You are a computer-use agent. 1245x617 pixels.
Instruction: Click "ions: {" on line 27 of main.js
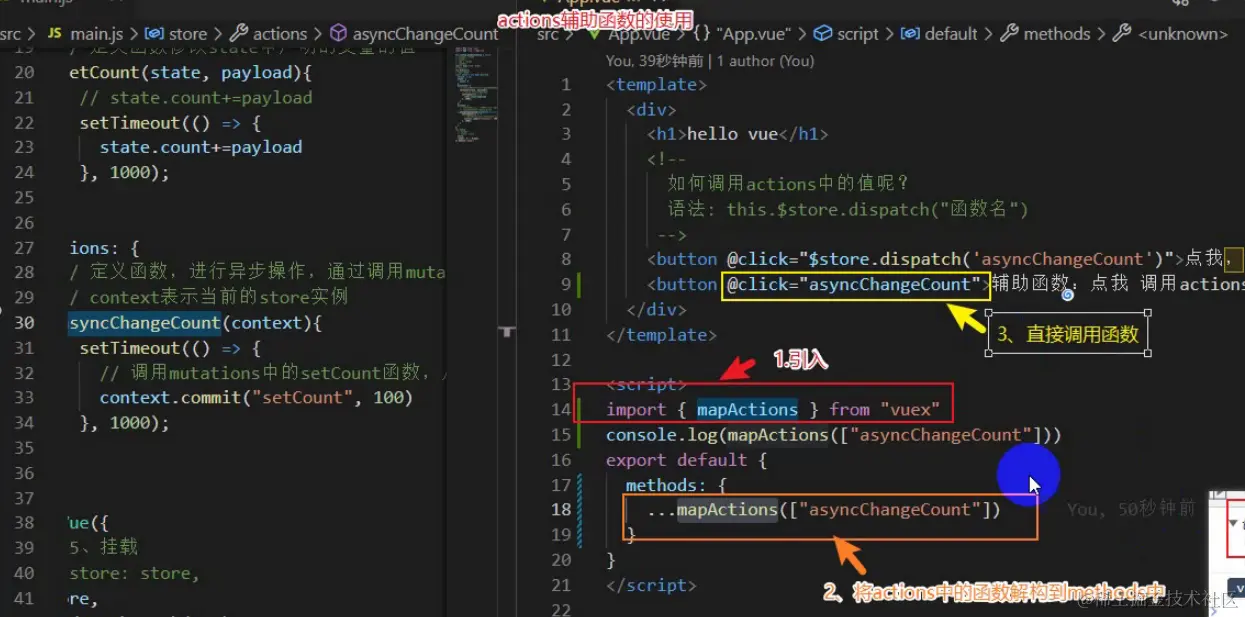pyautogui.click(x=104, y=248)
